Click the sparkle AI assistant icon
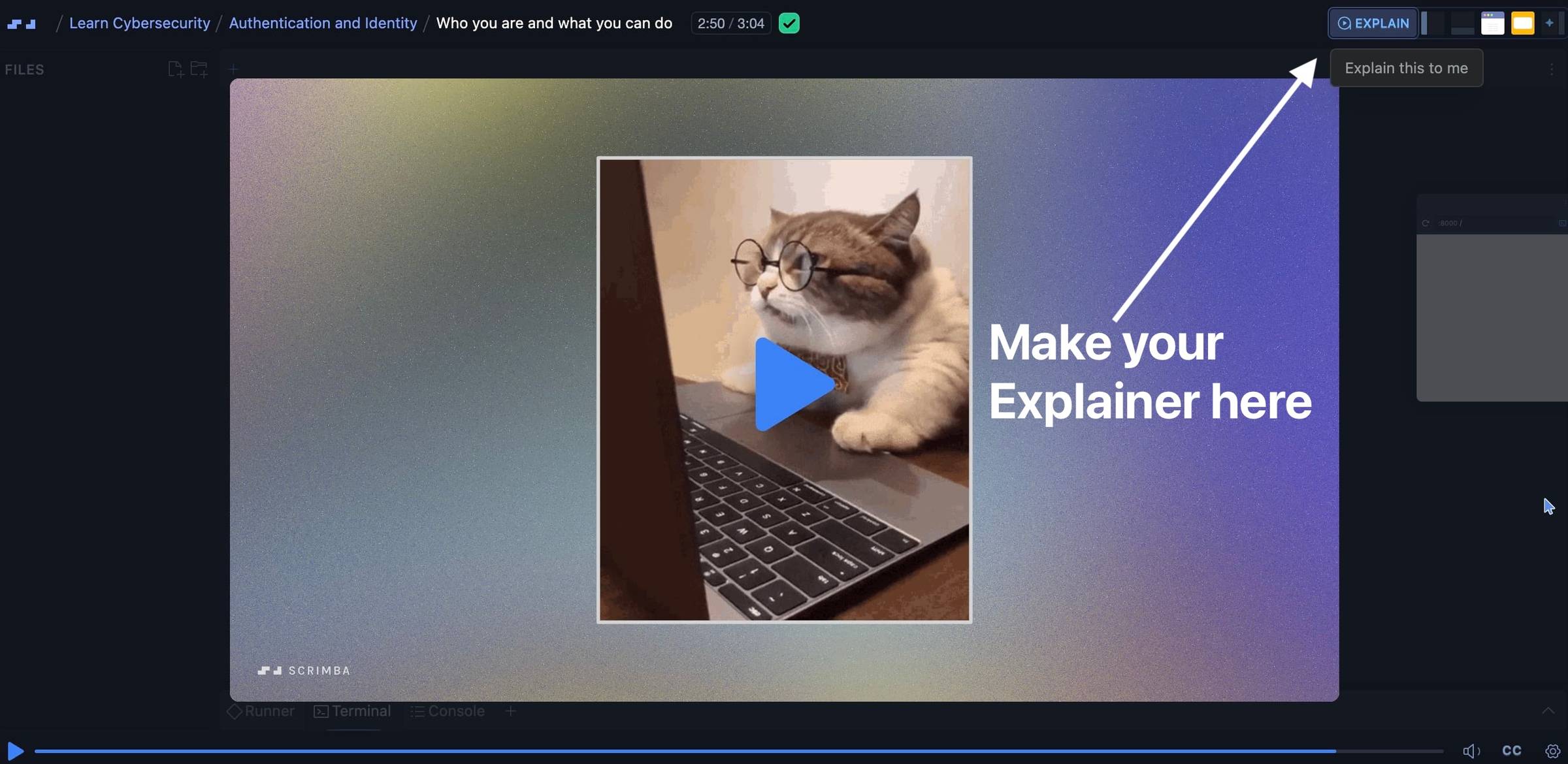This screenshot has width=1568, height=764. click(1549, 23)
